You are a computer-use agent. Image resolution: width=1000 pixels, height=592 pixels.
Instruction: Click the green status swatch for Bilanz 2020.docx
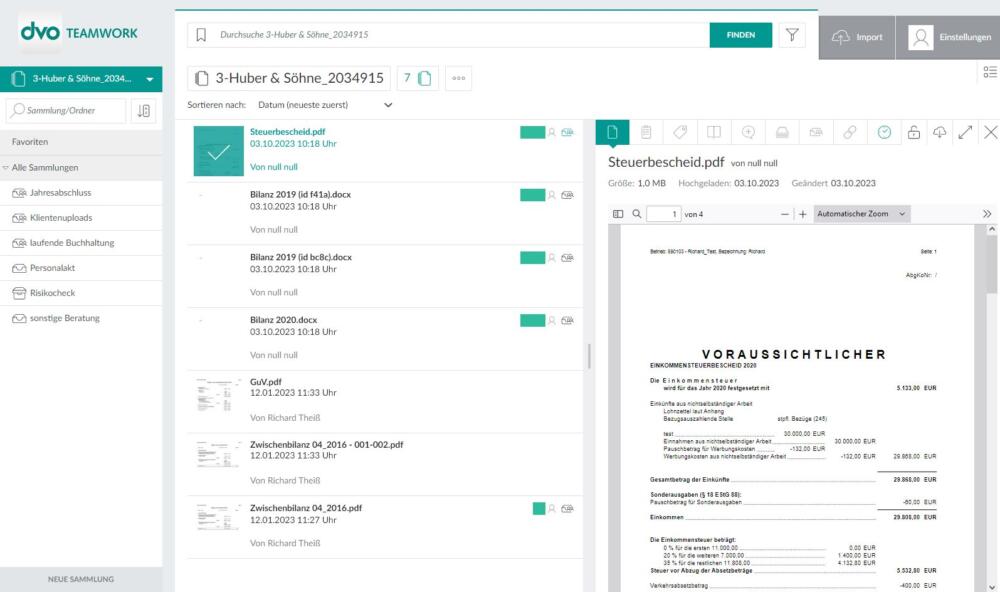[533, 320]
